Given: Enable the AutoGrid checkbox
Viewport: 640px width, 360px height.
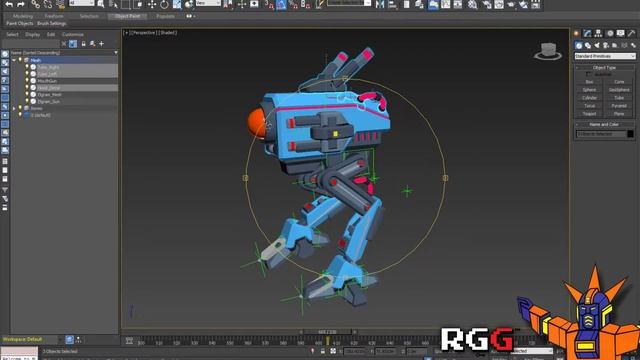Looking at the screenshot, I should coord(588,74).
